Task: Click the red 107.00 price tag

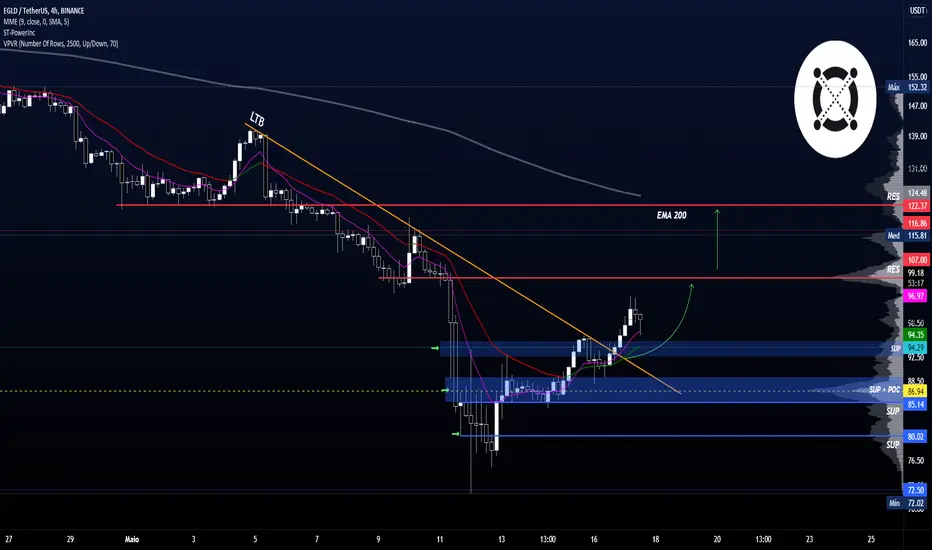Action: (x=916, y=260)
